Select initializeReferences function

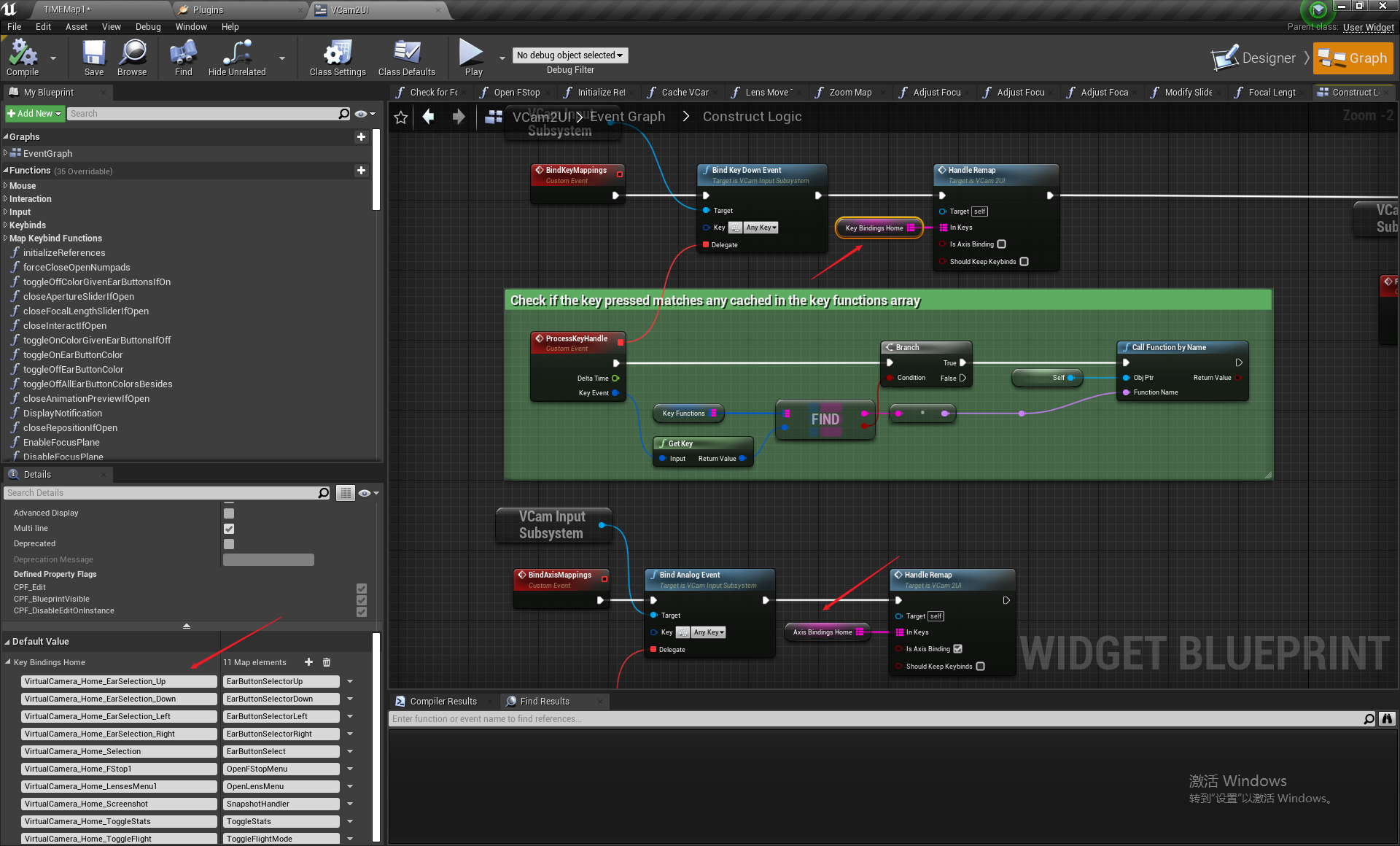64,253
